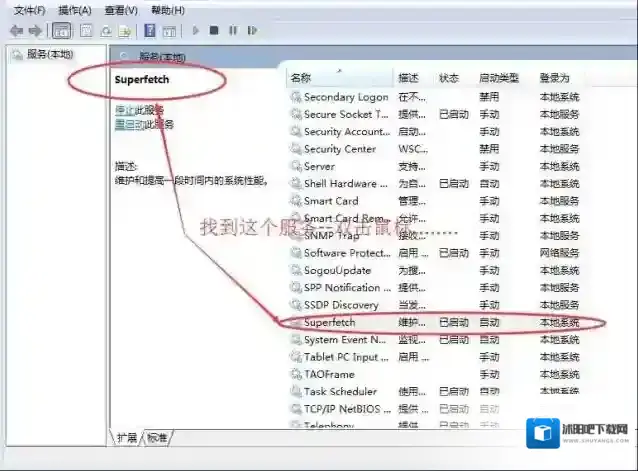
Task: Sort by the 状态 column header
Action: [449, 78]
